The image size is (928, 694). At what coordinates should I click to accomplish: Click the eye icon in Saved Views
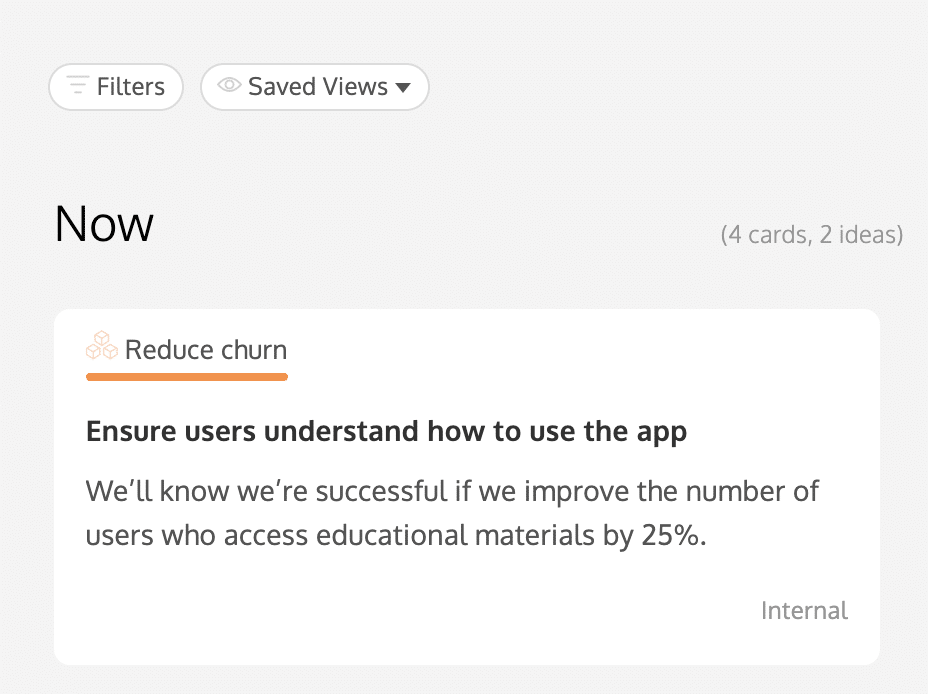click(x=230, y=86)
